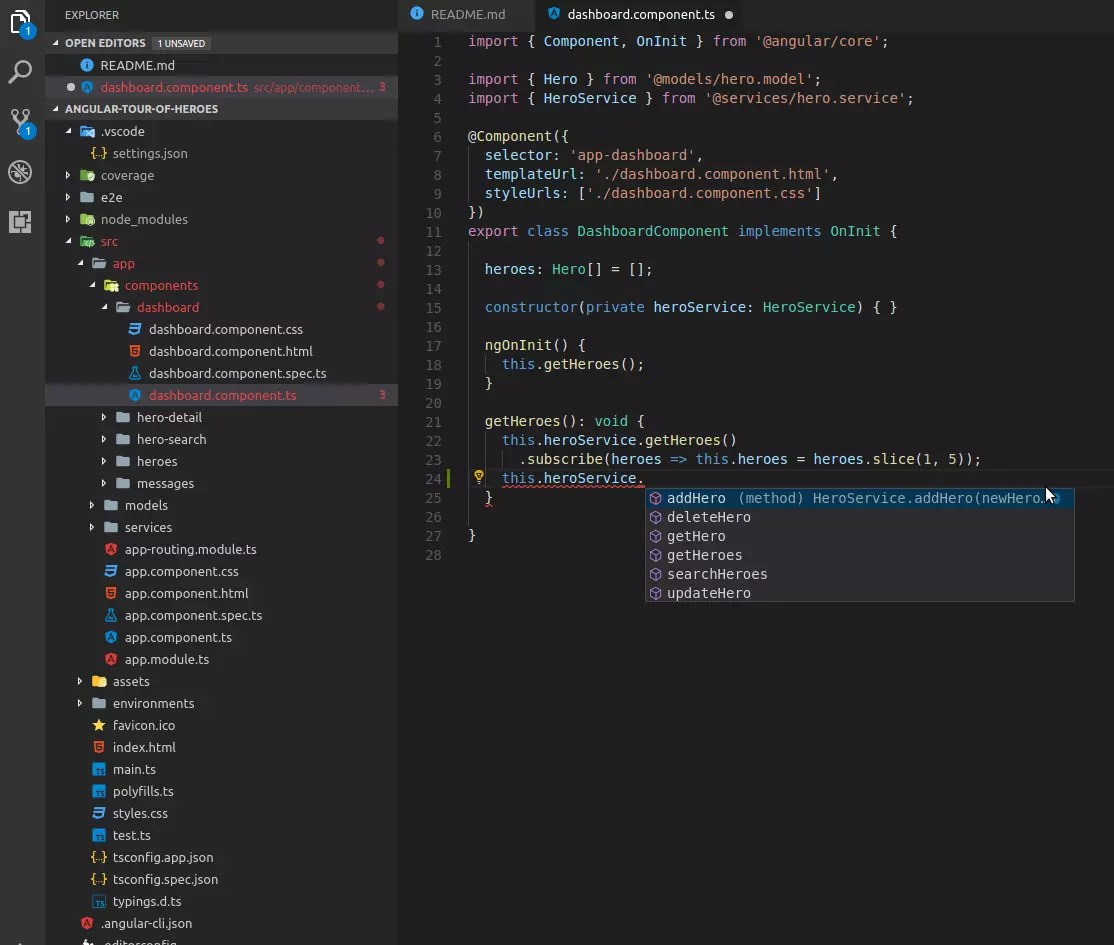Place cursor on 'HeroService' in constructor line
1114x945 pixels.
coord(809,307)
